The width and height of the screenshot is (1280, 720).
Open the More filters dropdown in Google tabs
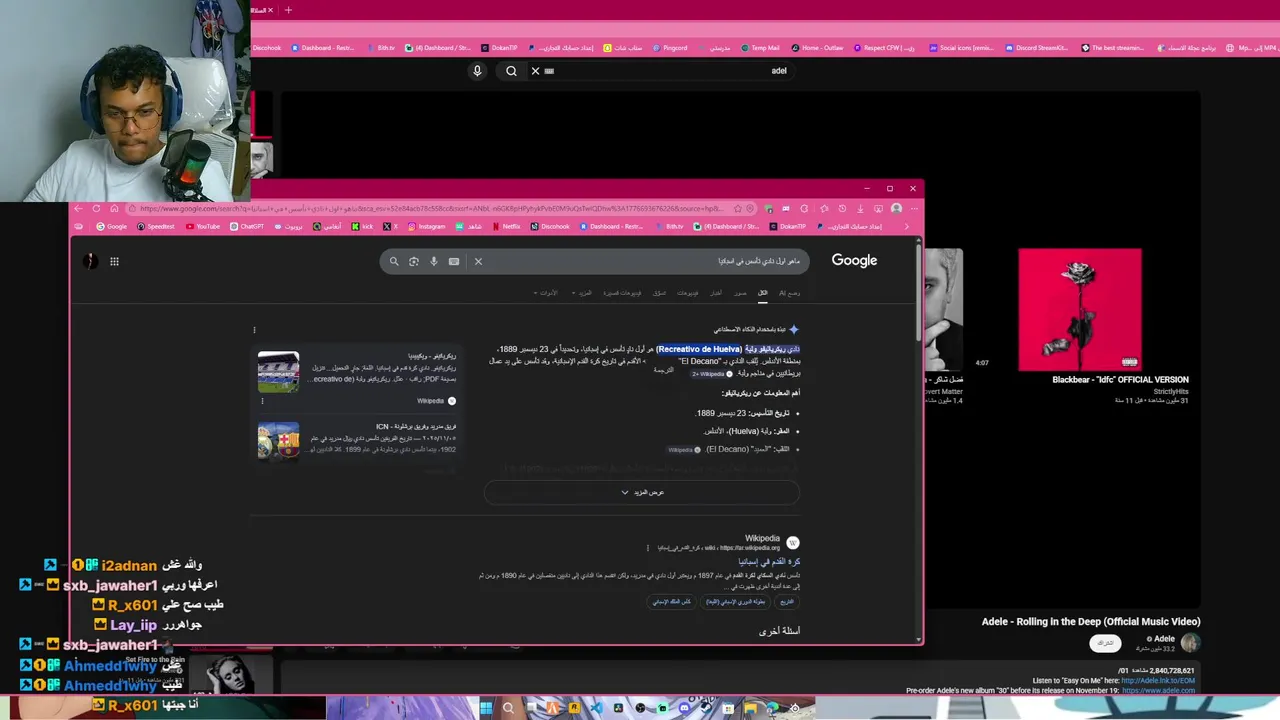(582, 293)
